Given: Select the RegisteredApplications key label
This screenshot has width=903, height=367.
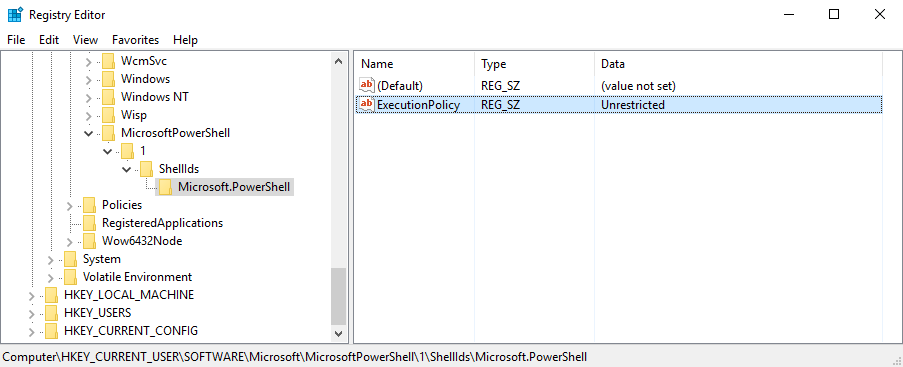Looking at the screenshot, I should (x=162, y=222).
